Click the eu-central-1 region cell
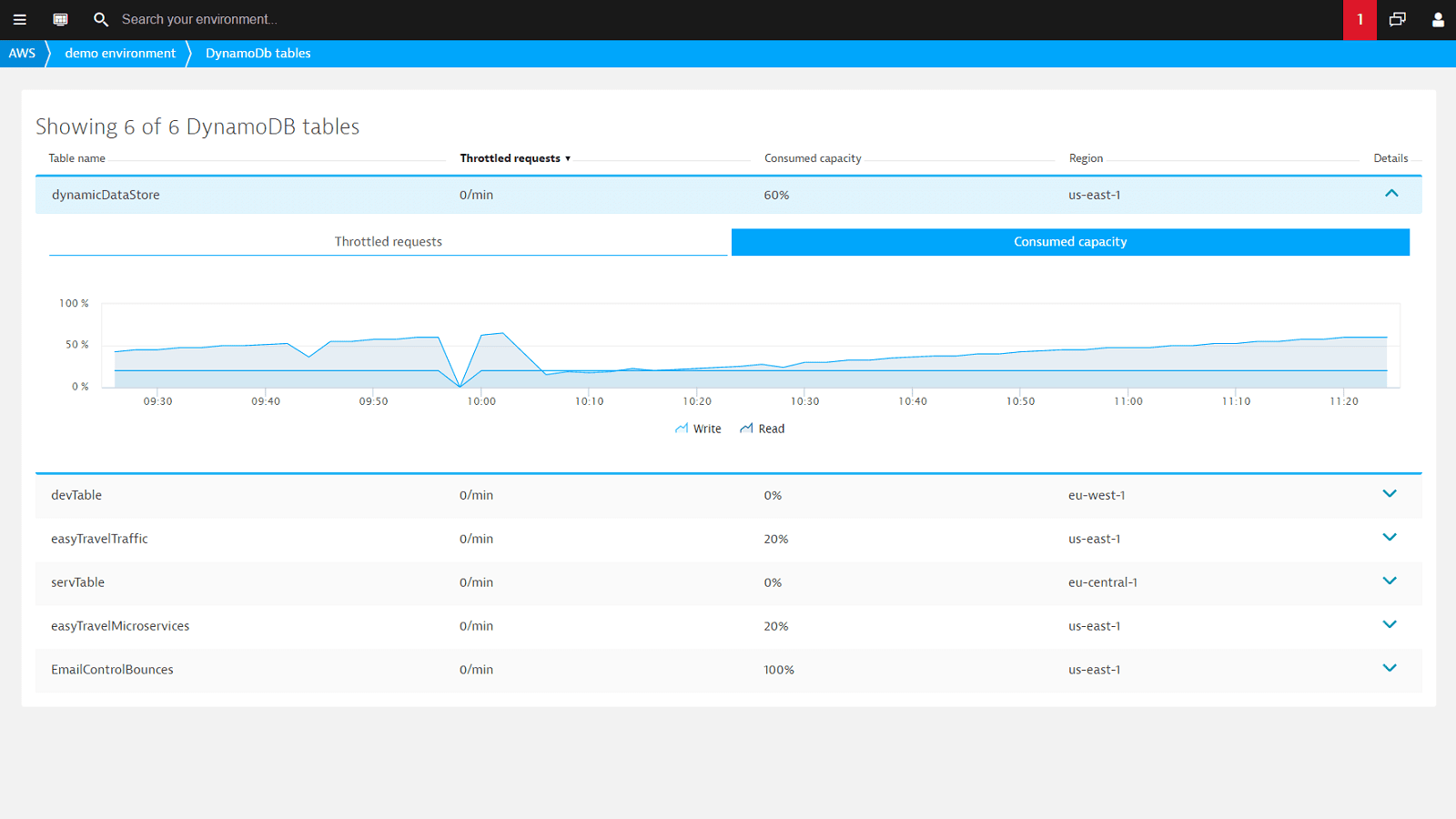 1103,582
